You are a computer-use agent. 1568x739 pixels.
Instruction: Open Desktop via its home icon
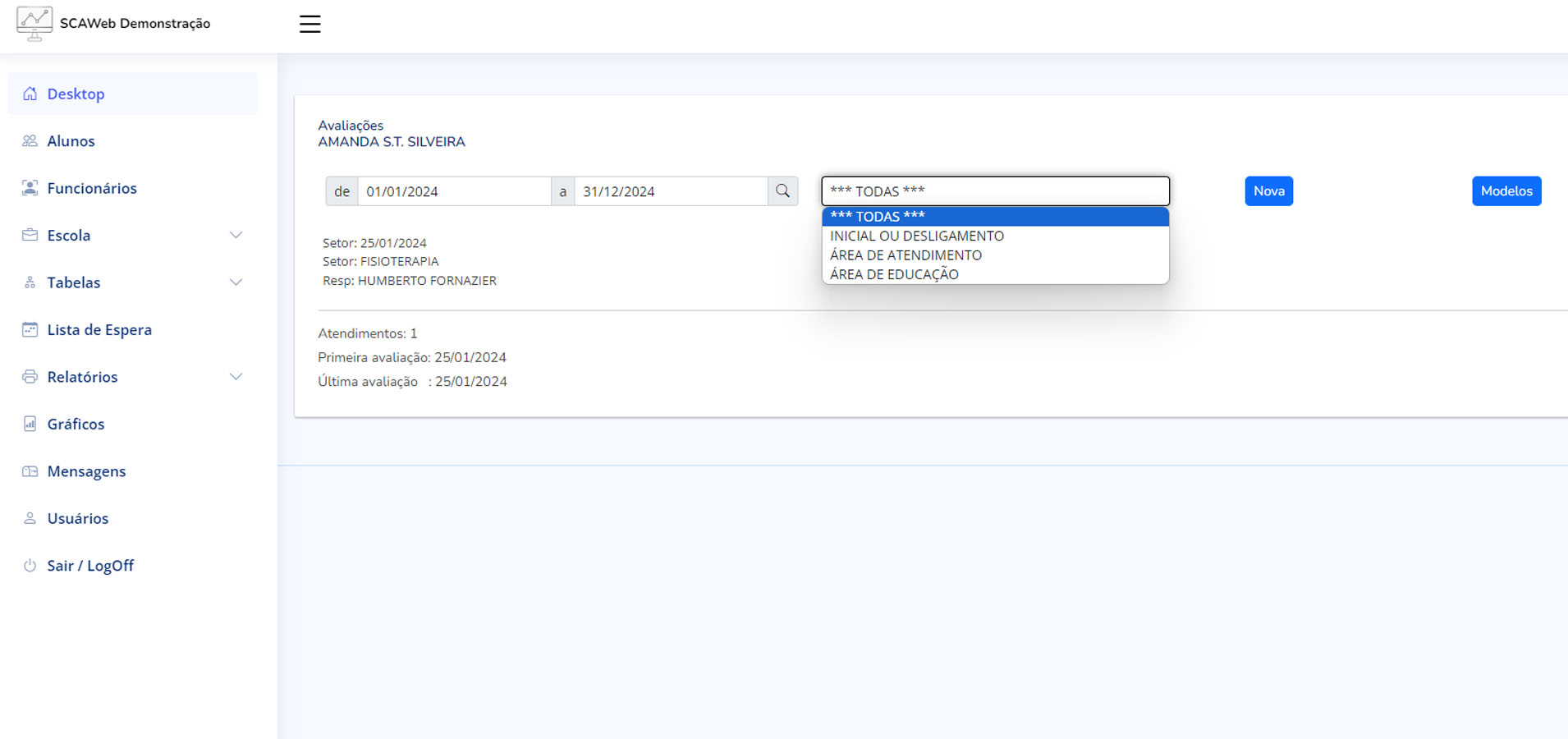(x=30, y=94)
